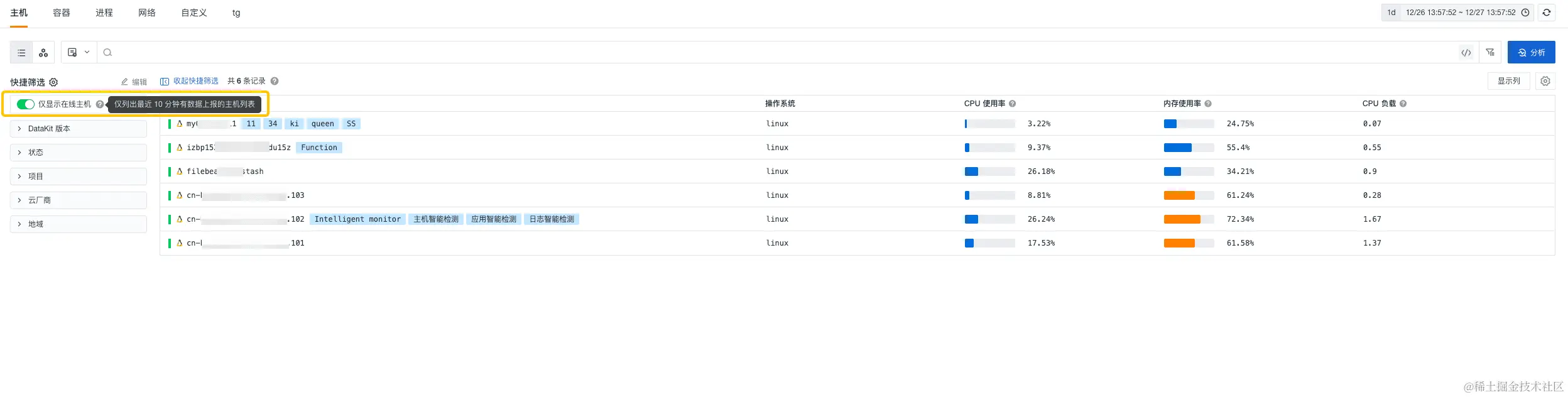Click 编辑 quick filter button
Viewport: 1568px width, 397px height.
(x=134, y=82)
